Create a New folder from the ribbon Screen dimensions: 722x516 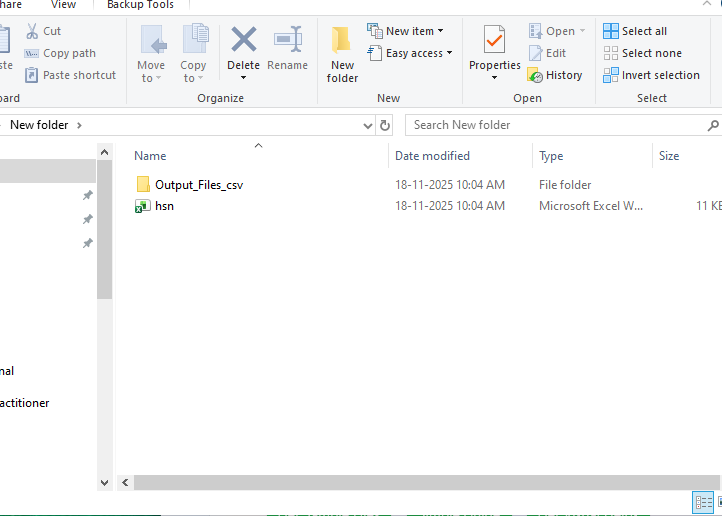click(x=342, y=55)
